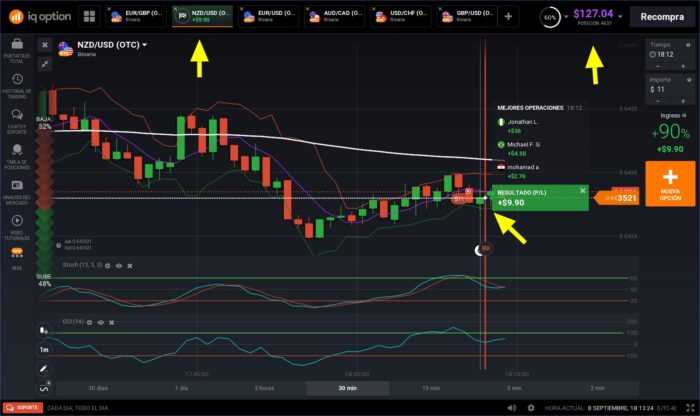This screenshot has height=416, width=700.
Task: Open Historial de Trading in sidebar
Action: pyautogui.click(x=17, y=86)
